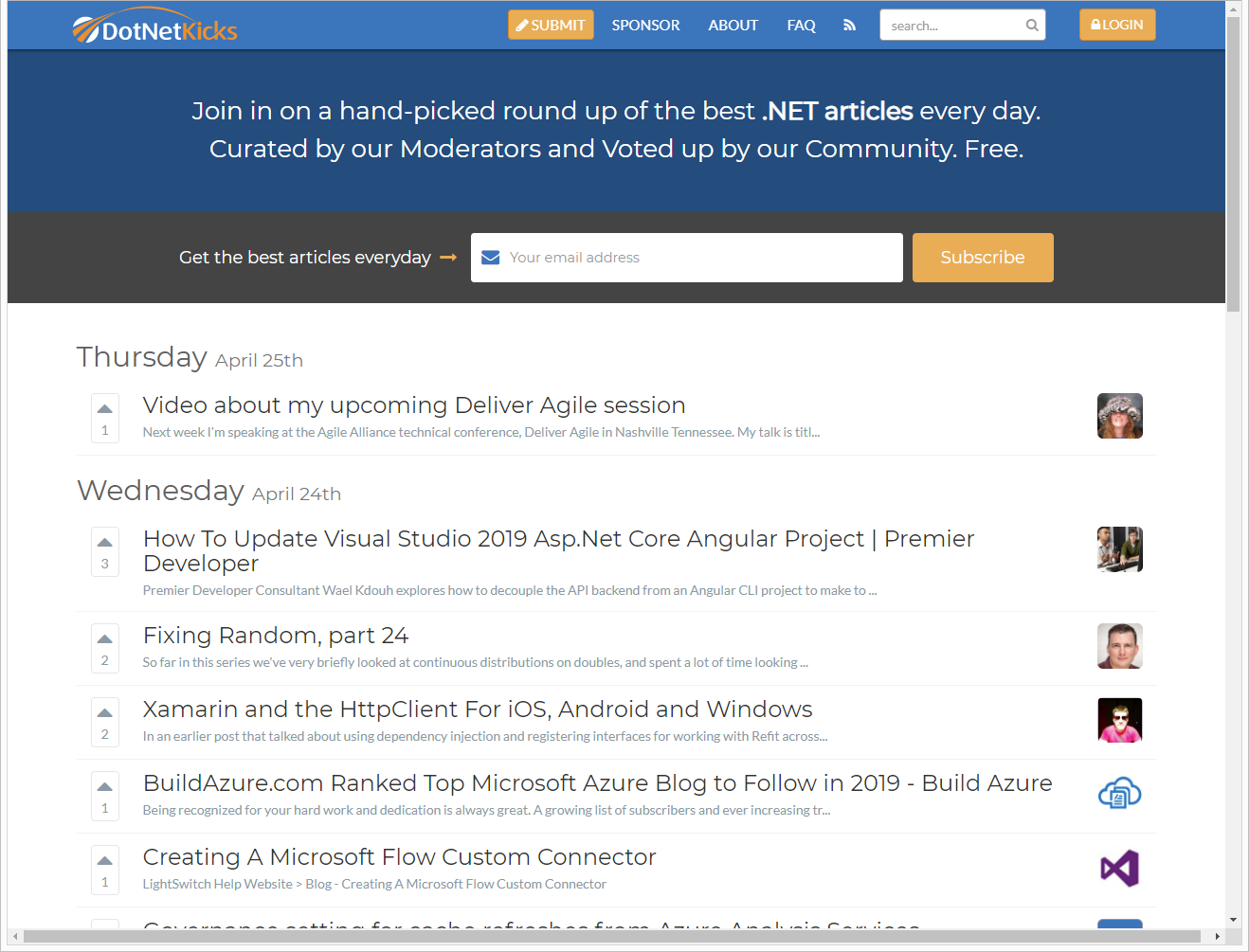Open the Sponsor menu item
This screenshot has height=952, width=1249.
(645, 26)
